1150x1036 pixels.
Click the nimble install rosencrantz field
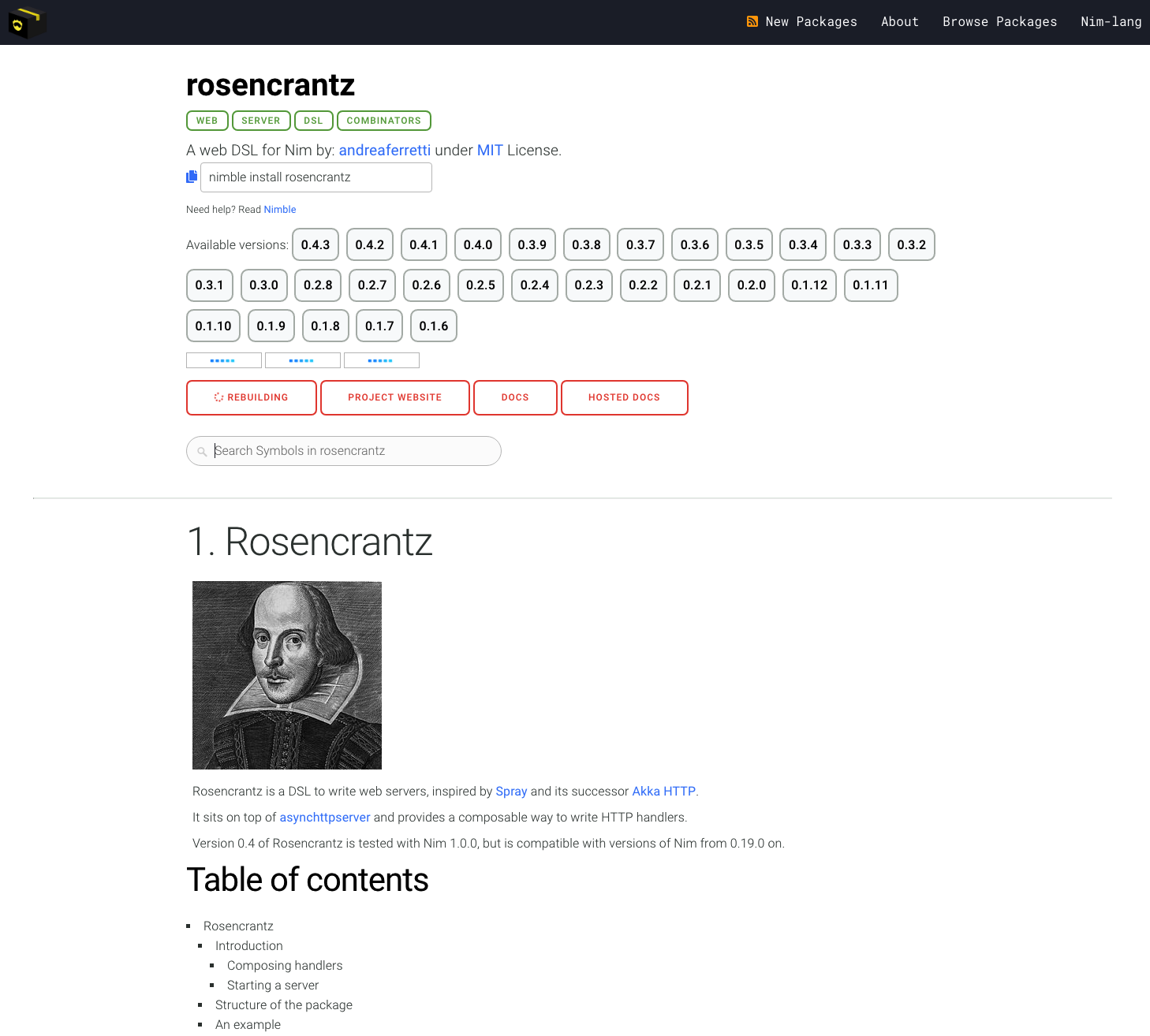pos(316,177)
